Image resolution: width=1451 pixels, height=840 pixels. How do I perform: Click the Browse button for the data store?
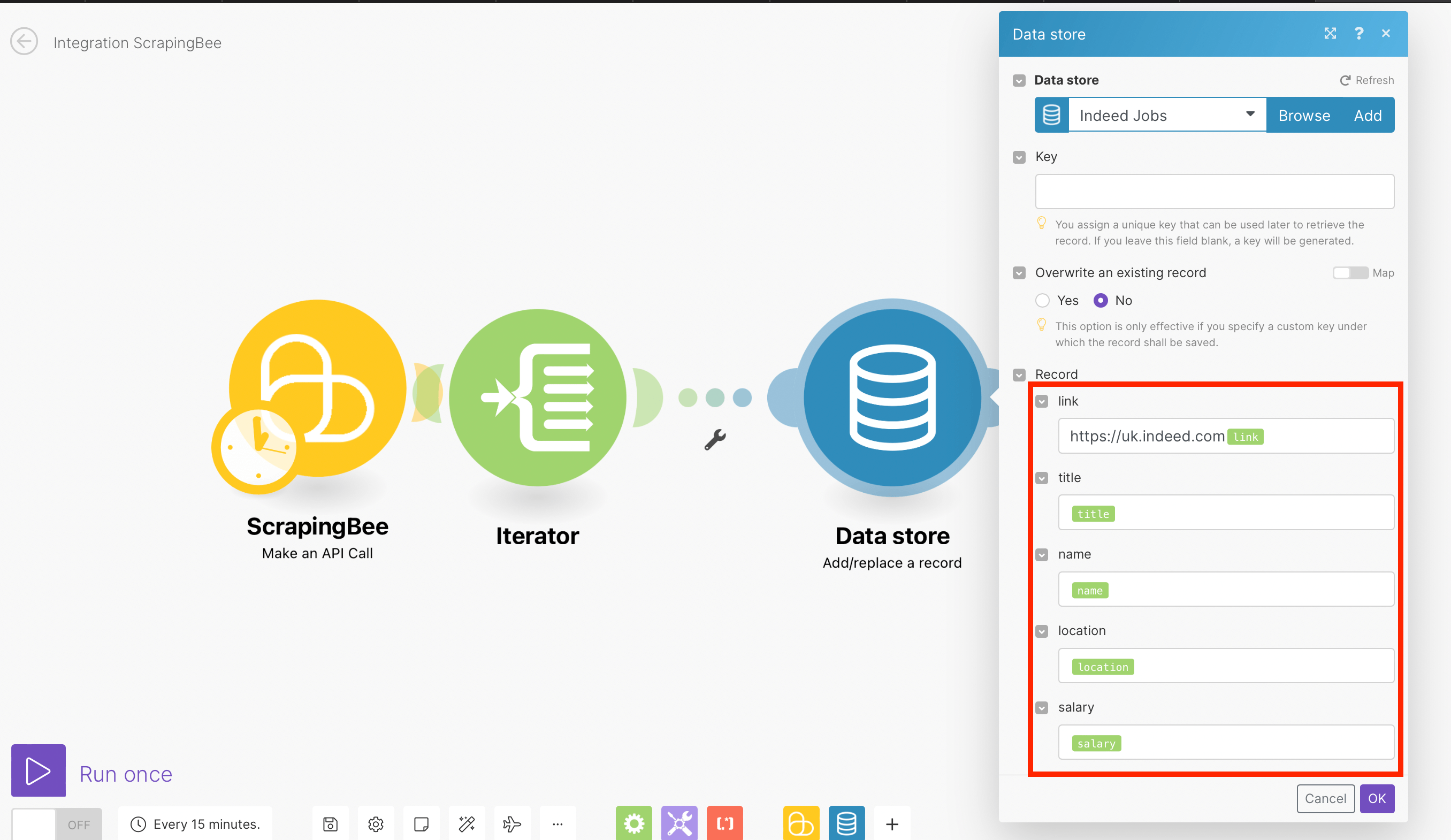pyautogui.click(x=1303, y=115)
